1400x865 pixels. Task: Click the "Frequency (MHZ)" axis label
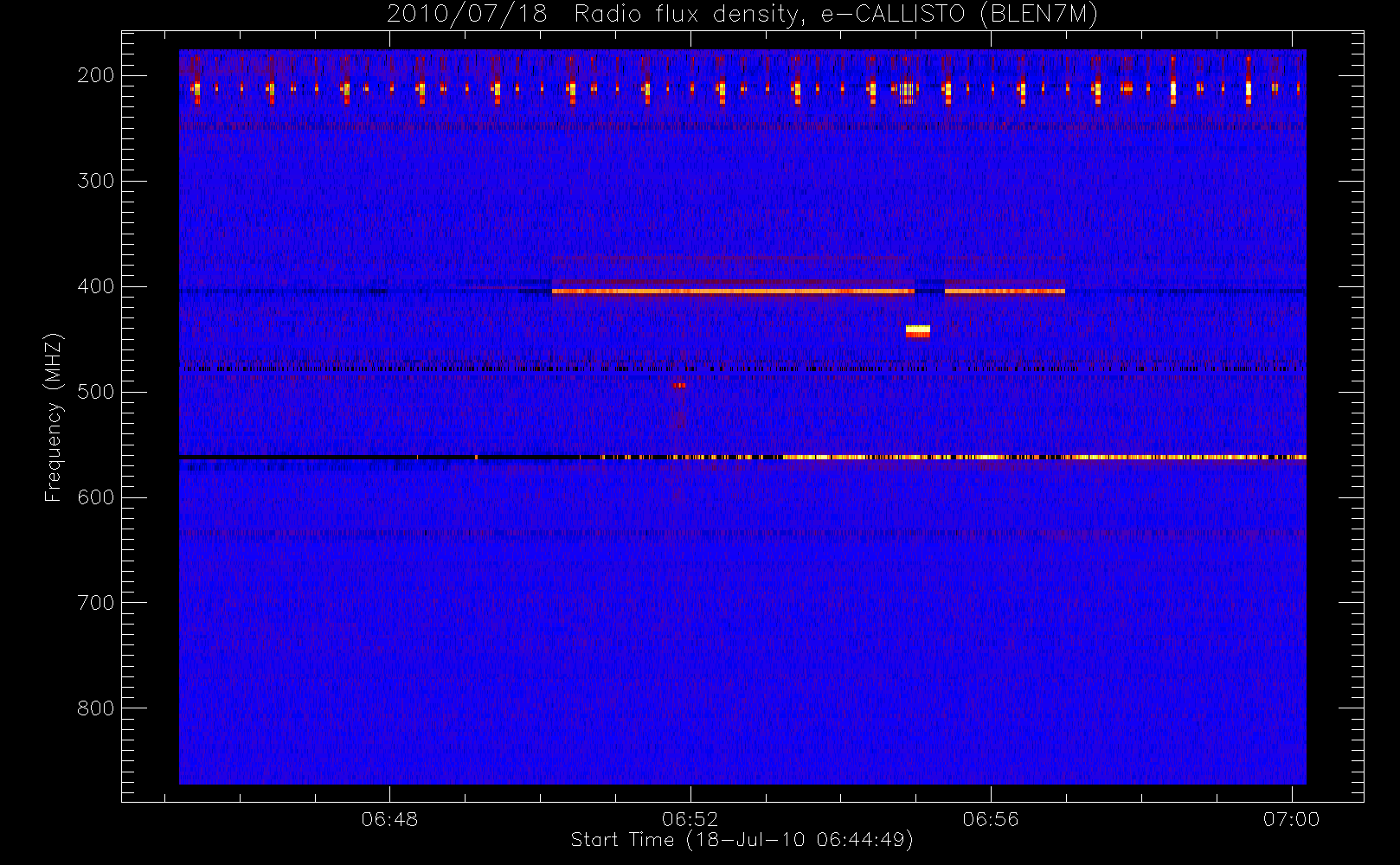[54, 417]
